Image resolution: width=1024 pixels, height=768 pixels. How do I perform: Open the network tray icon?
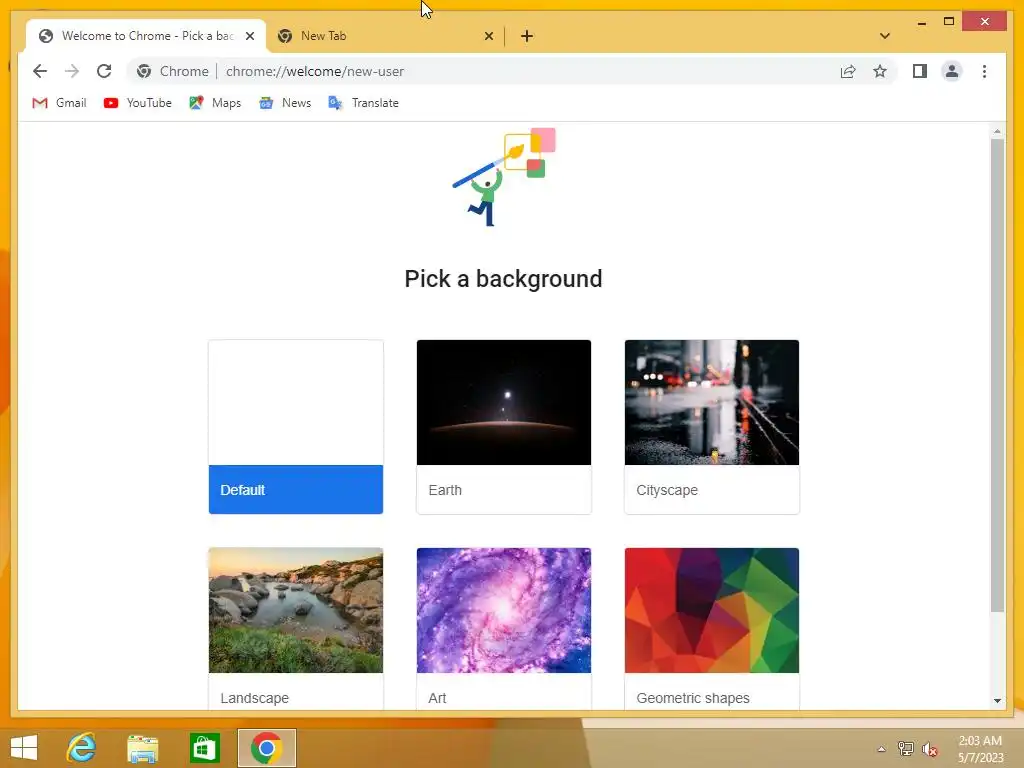click(906, 749)
